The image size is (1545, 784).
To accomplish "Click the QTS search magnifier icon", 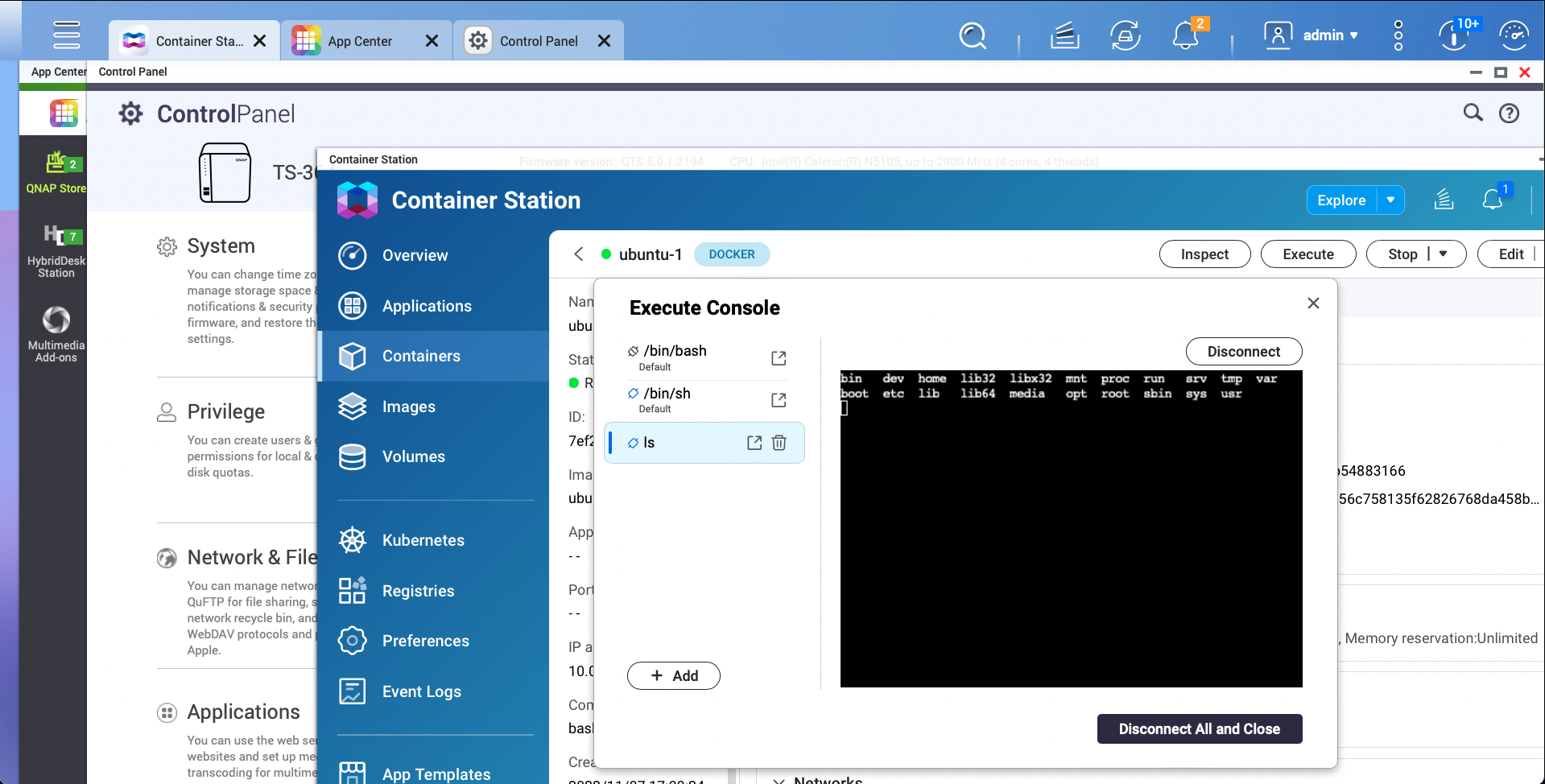I will point(973,36).
